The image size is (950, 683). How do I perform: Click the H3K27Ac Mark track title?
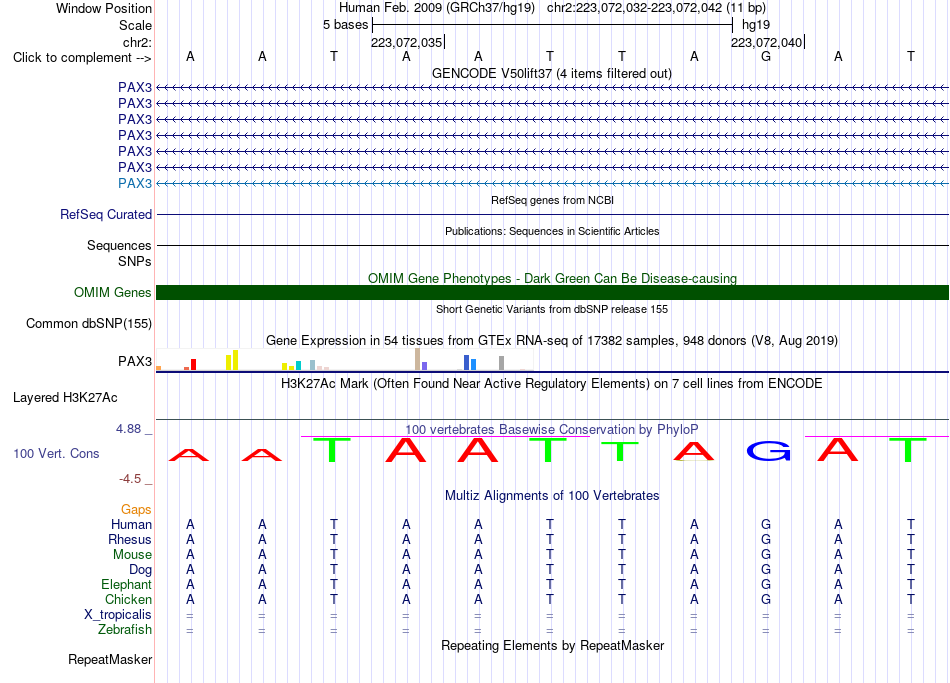coord(552,384)
